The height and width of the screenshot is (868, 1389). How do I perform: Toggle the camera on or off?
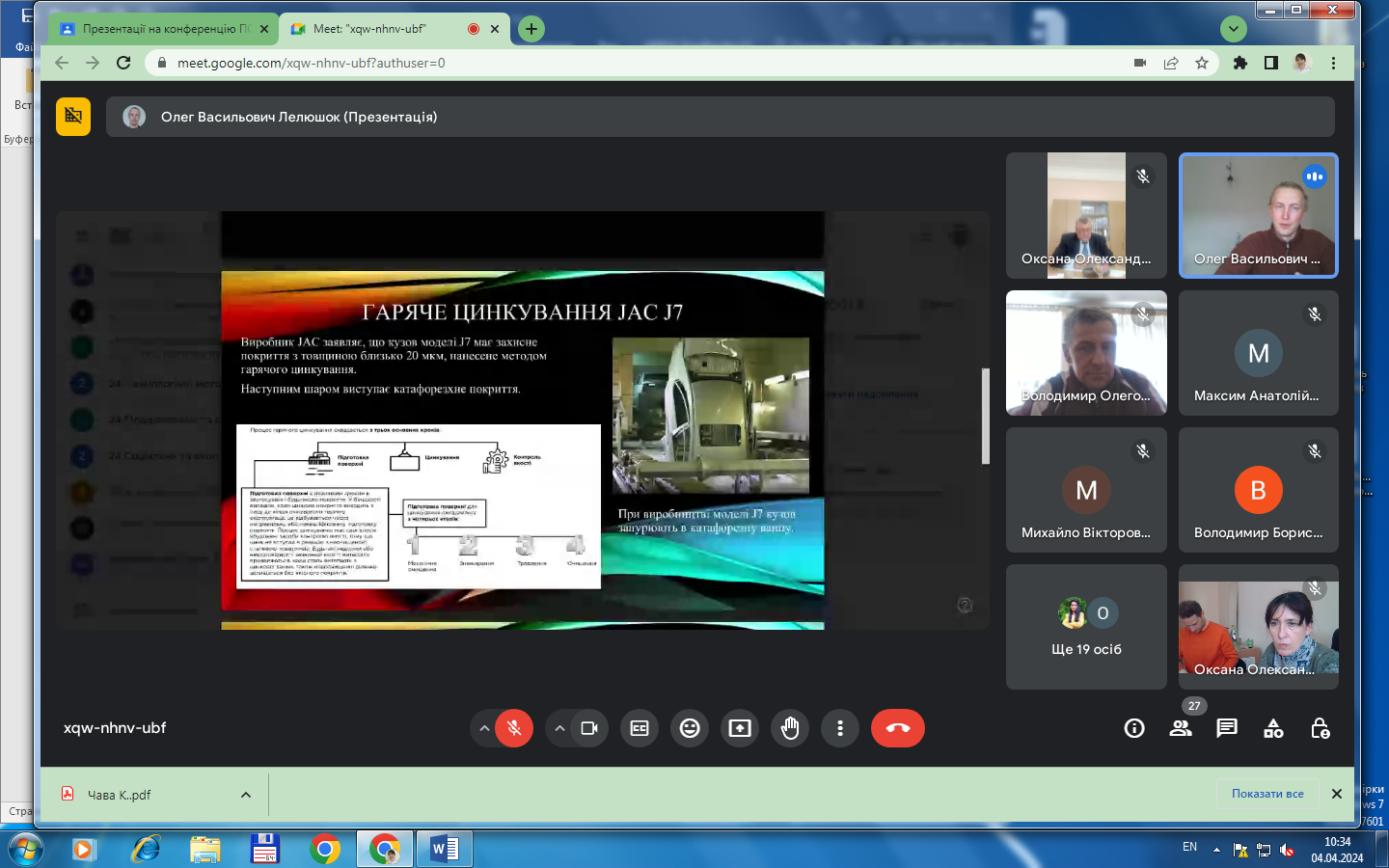(589, 728)
